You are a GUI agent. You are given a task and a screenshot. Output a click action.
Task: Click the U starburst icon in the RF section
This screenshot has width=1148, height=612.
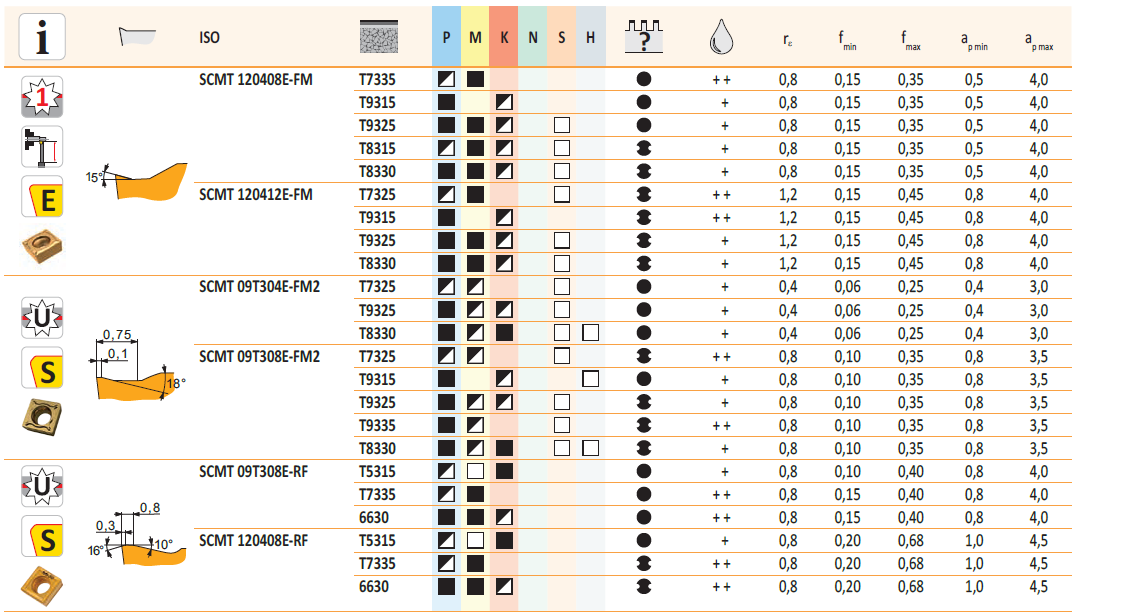pyautogui.click(x=42, y=487)
